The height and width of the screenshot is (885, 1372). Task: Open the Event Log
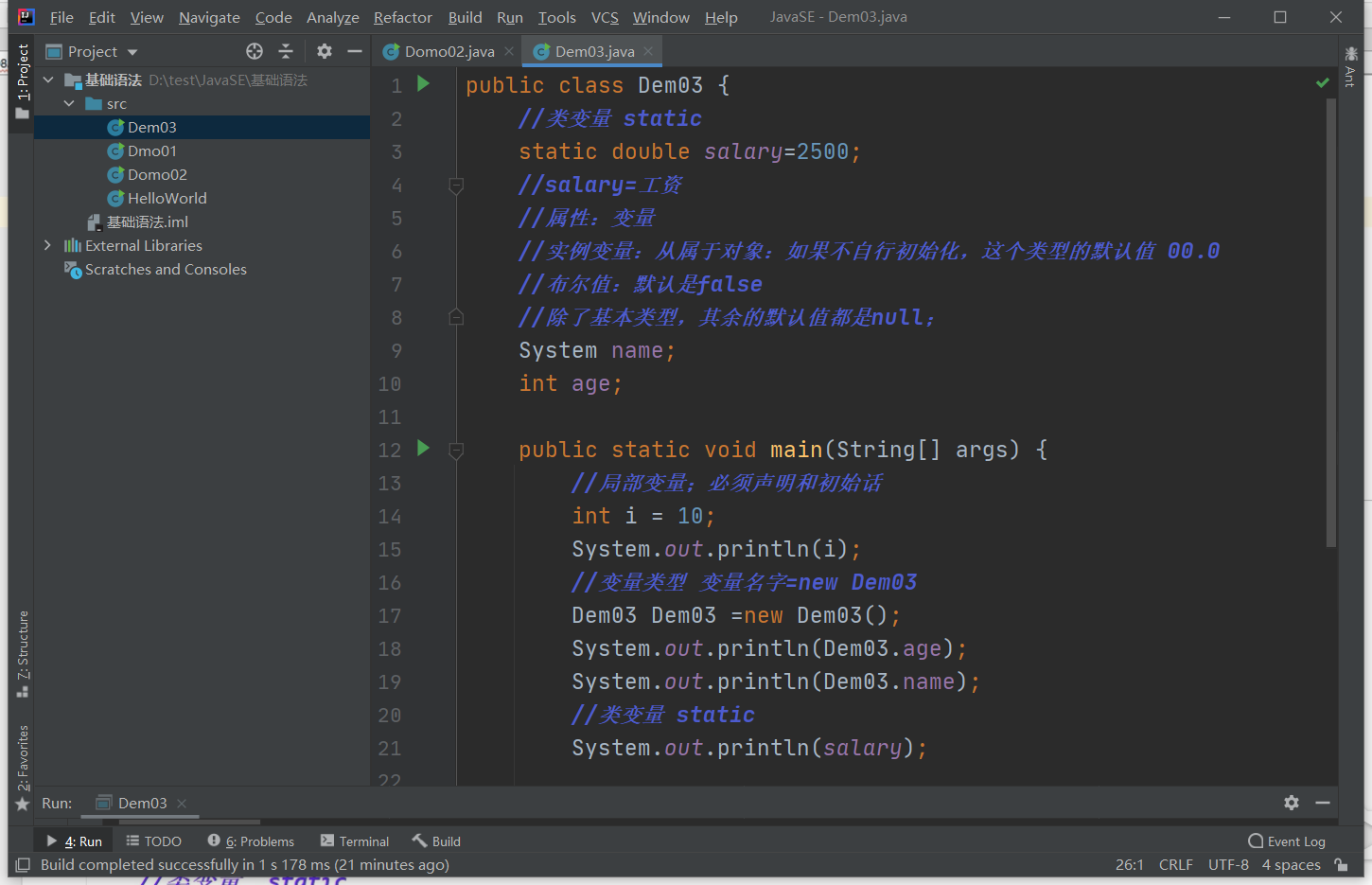click(x=1287, y=841)
